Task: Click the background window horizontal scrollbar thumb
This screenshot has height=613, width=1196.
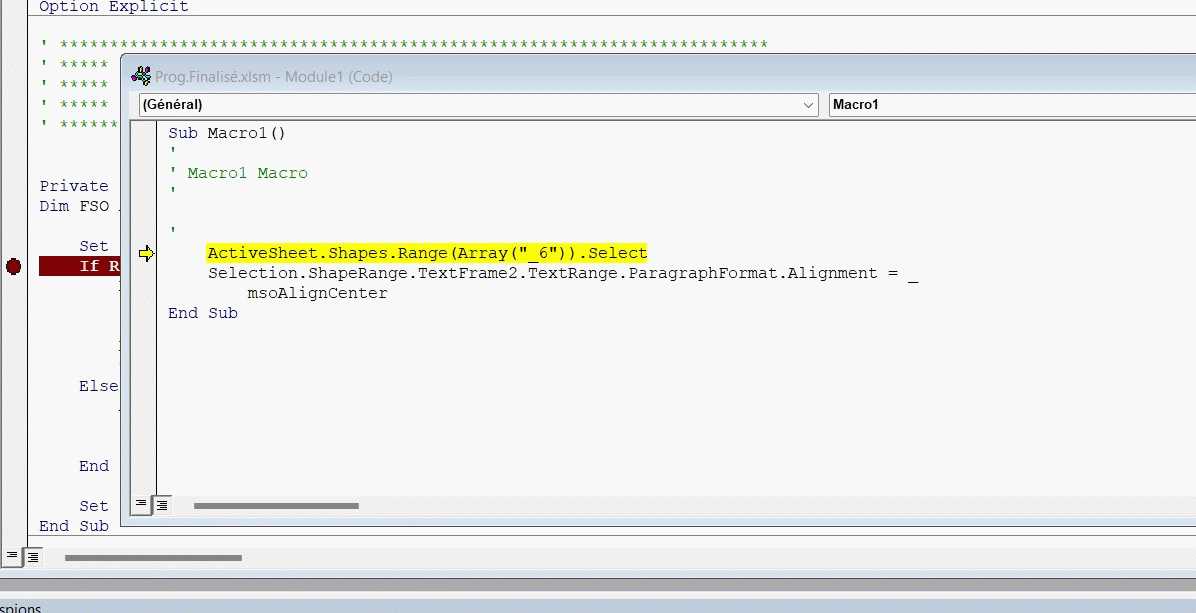Action: coord(153,558)
